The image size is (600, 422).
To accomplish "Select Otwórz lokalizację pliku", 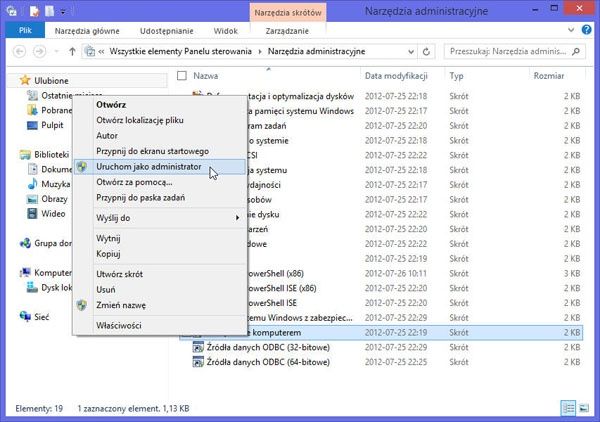I will [159, 120].
